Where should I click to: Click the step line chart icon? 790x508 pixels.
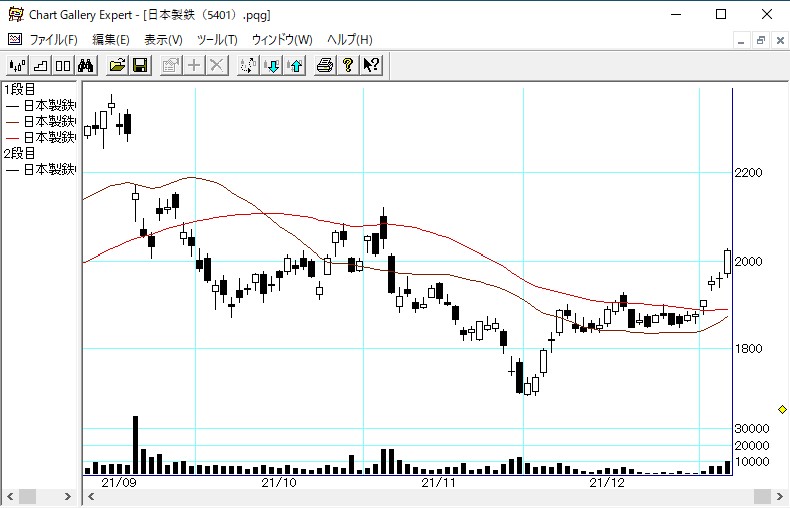tap(40, 66)
